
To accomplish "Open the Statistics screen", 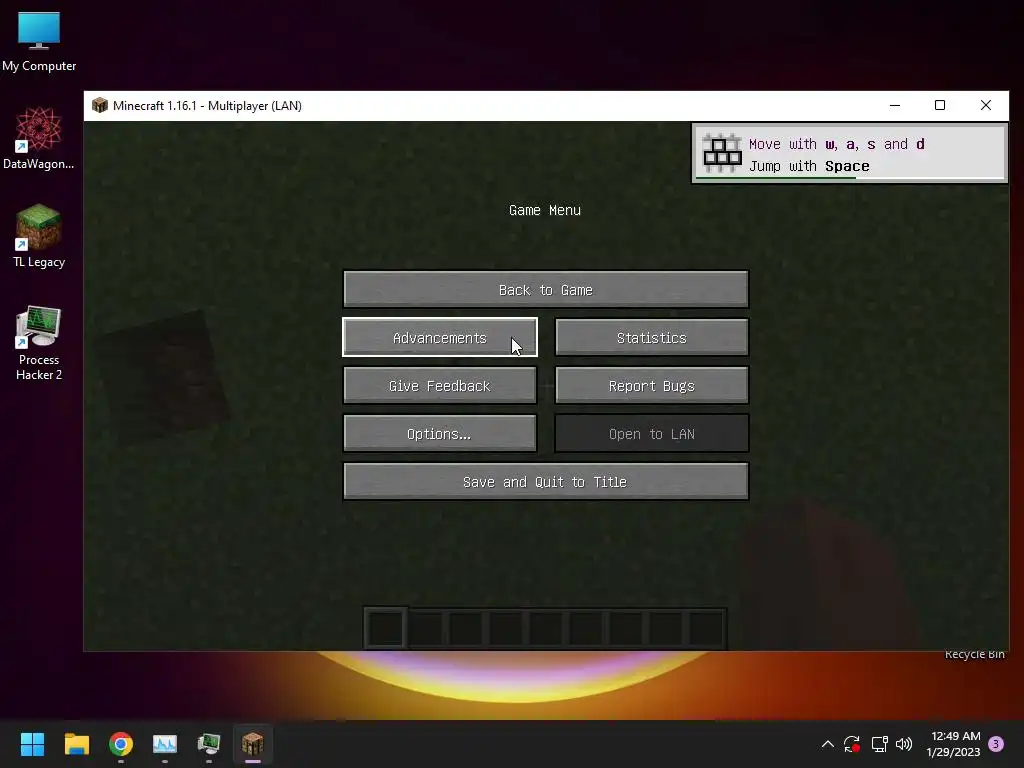I will click(x=651, y=338).
